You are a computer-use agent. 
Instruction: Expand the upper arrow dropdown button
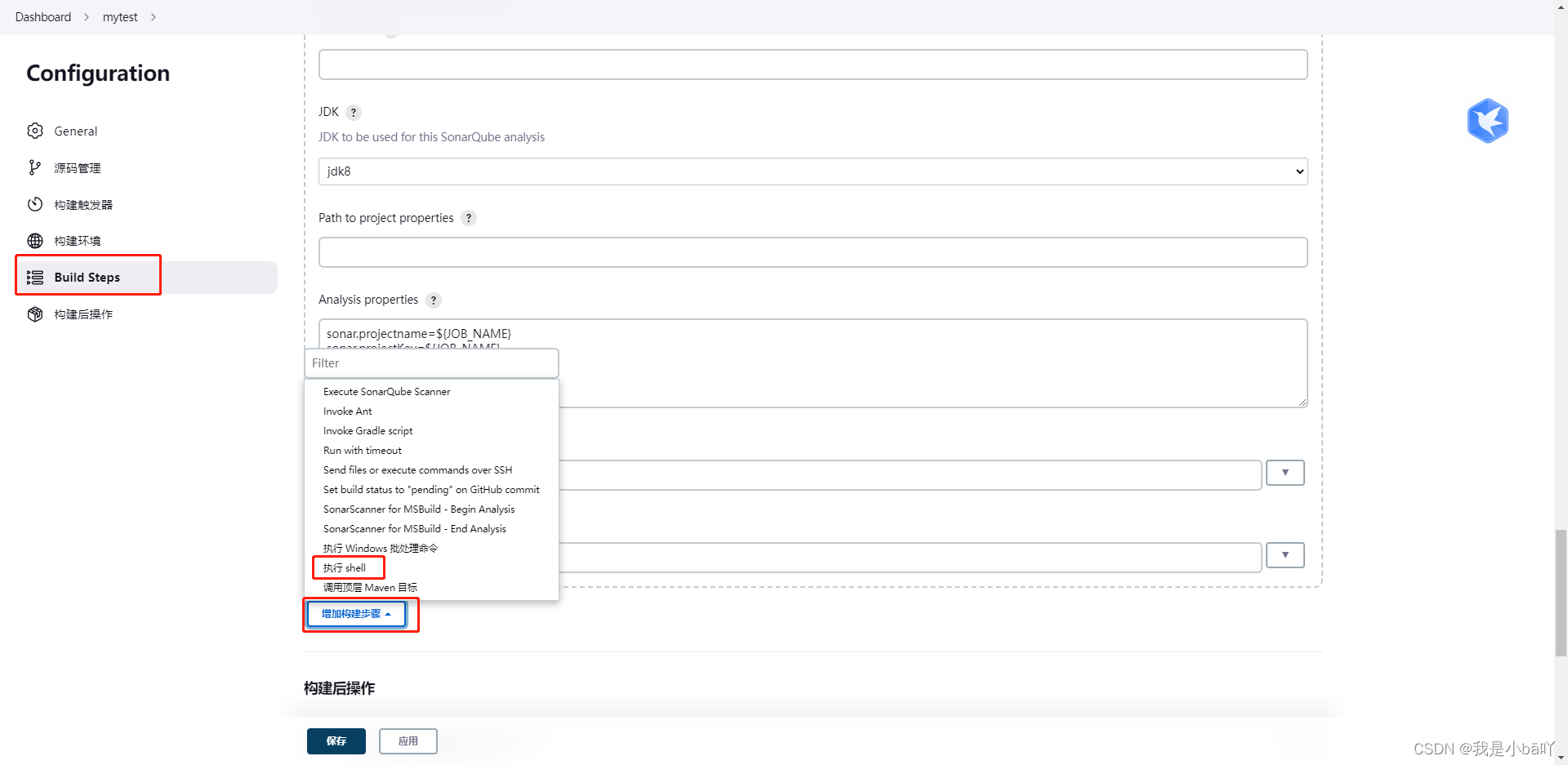coord(1285,473)
